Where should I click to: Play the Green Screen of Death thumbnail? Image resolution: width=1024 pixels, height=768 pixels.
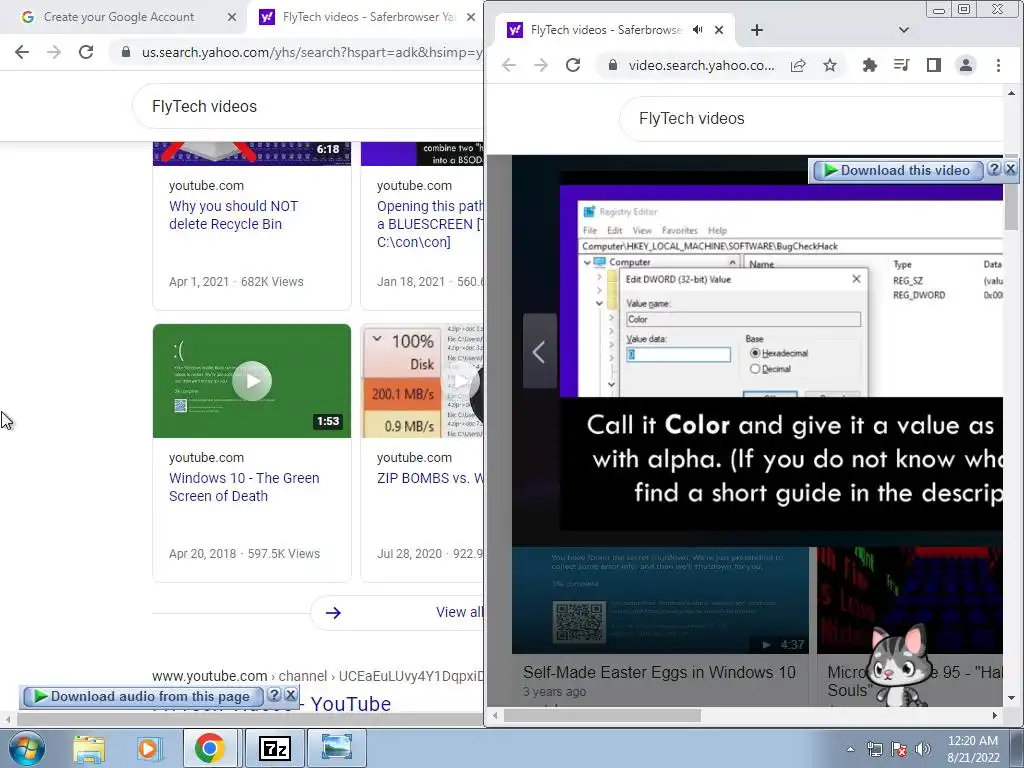point(251,381)
